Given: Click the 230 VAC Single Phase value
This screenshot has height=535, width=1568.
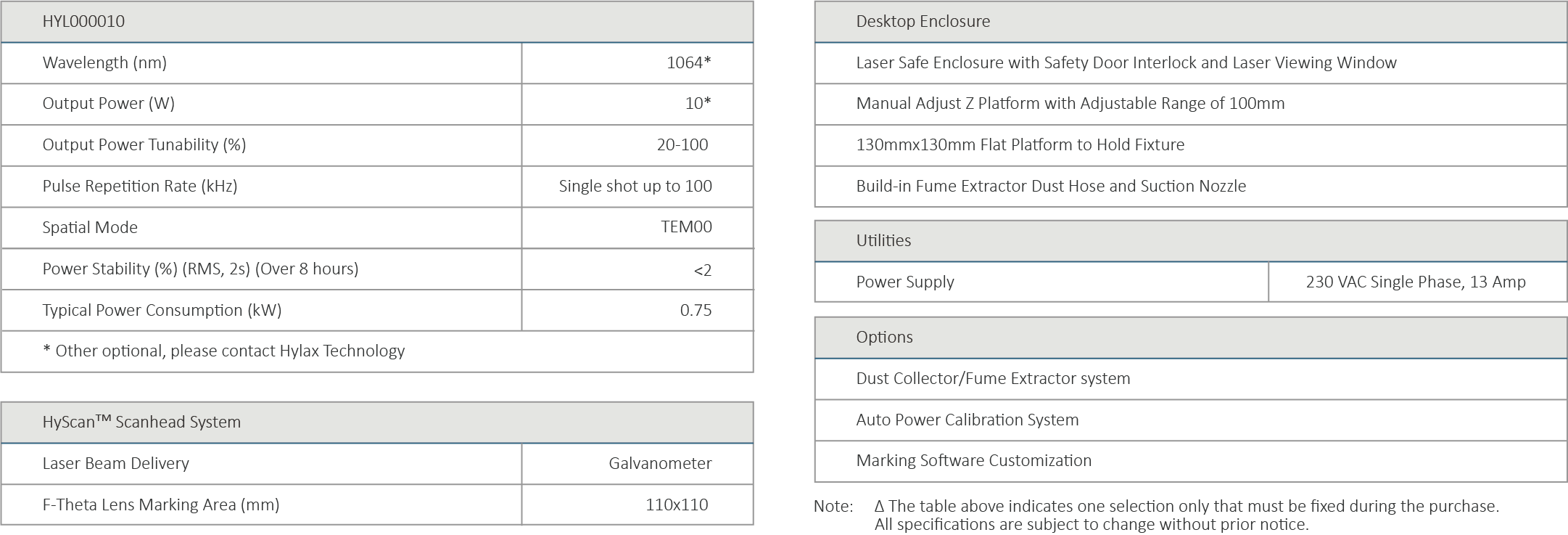Looking at the screenshot, I should click(x=1416, y=282).
